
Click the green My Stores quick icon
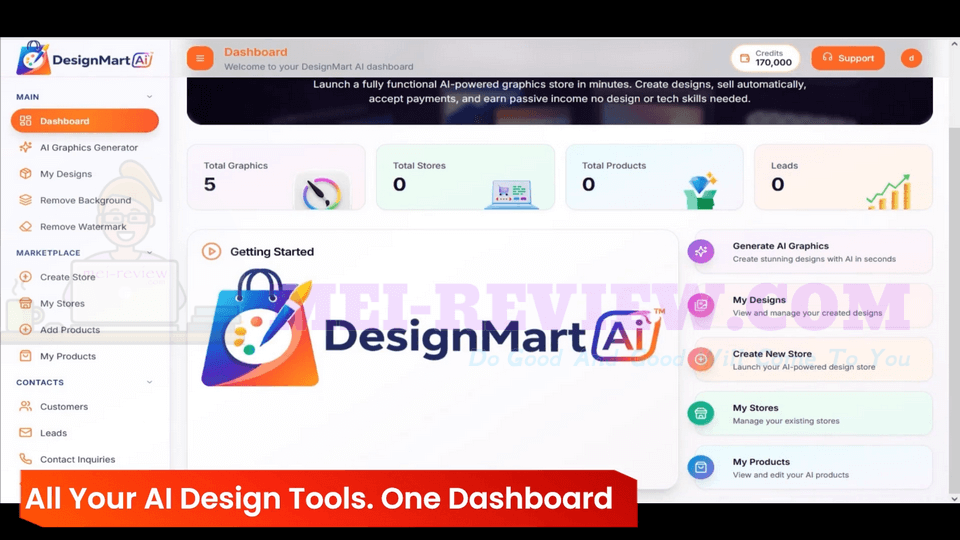tap(701, 413)
